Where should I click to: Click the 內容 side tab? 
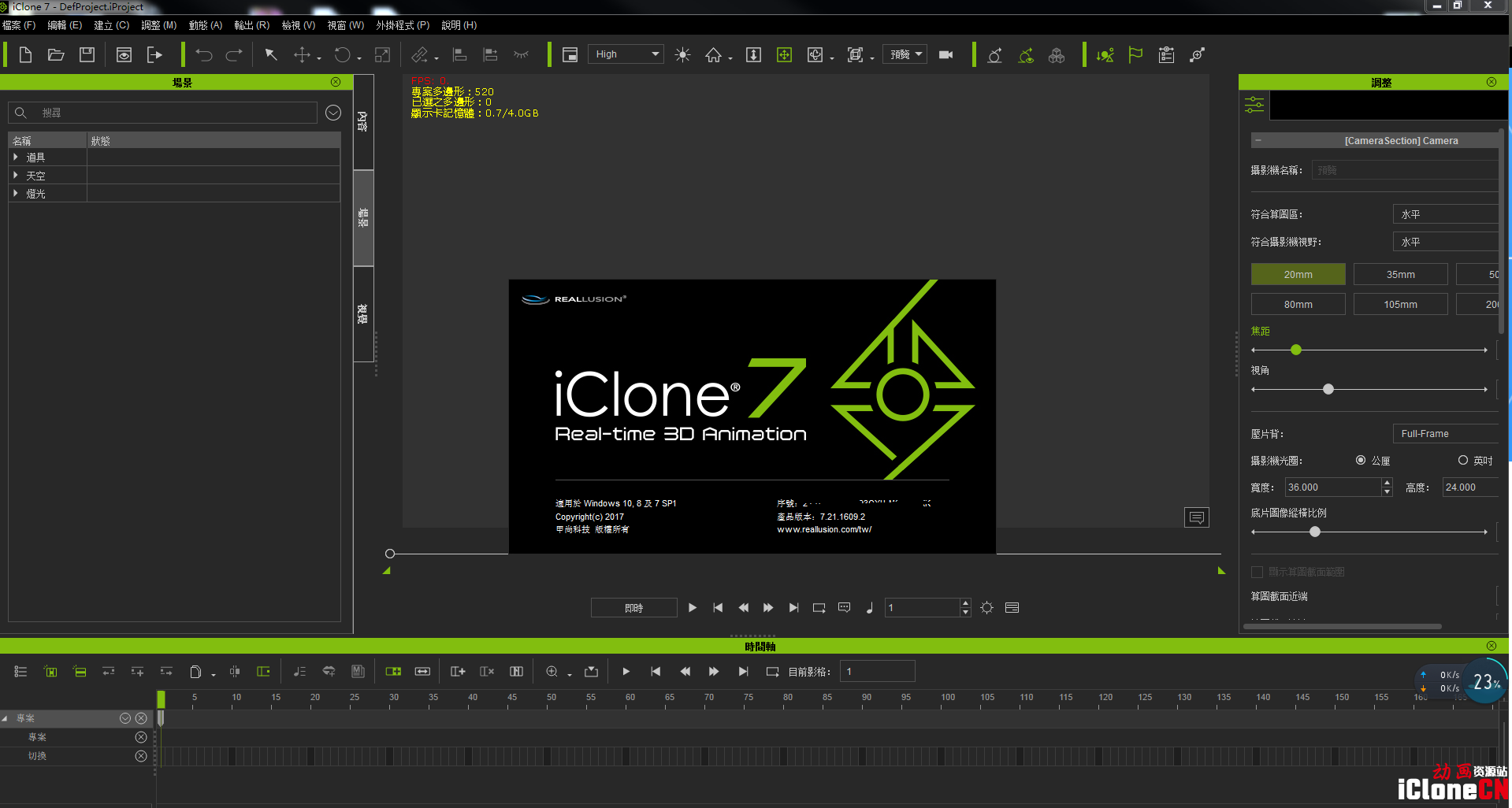tap(362, 121)
